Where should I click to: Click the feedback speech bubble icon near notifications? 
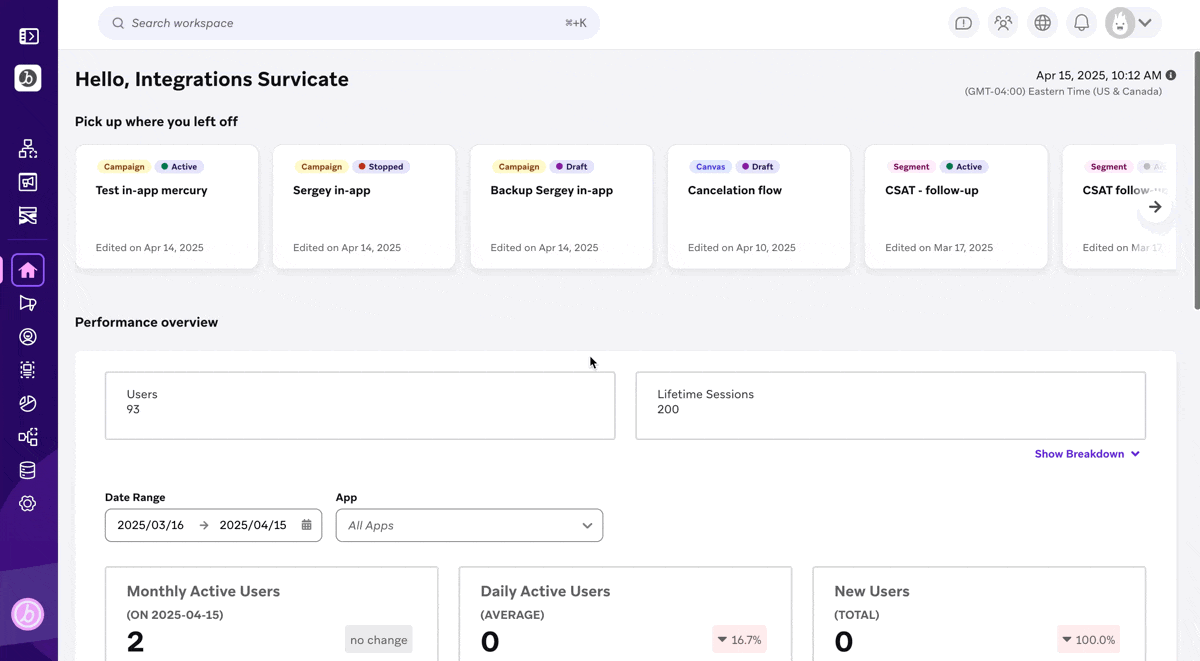(963, 22)
